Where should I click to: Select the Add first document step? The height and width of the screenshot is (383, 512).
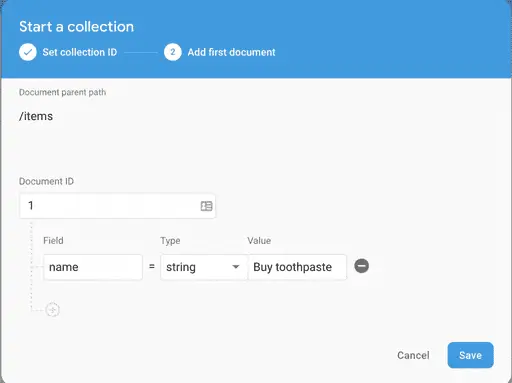[x=231, y=52]
